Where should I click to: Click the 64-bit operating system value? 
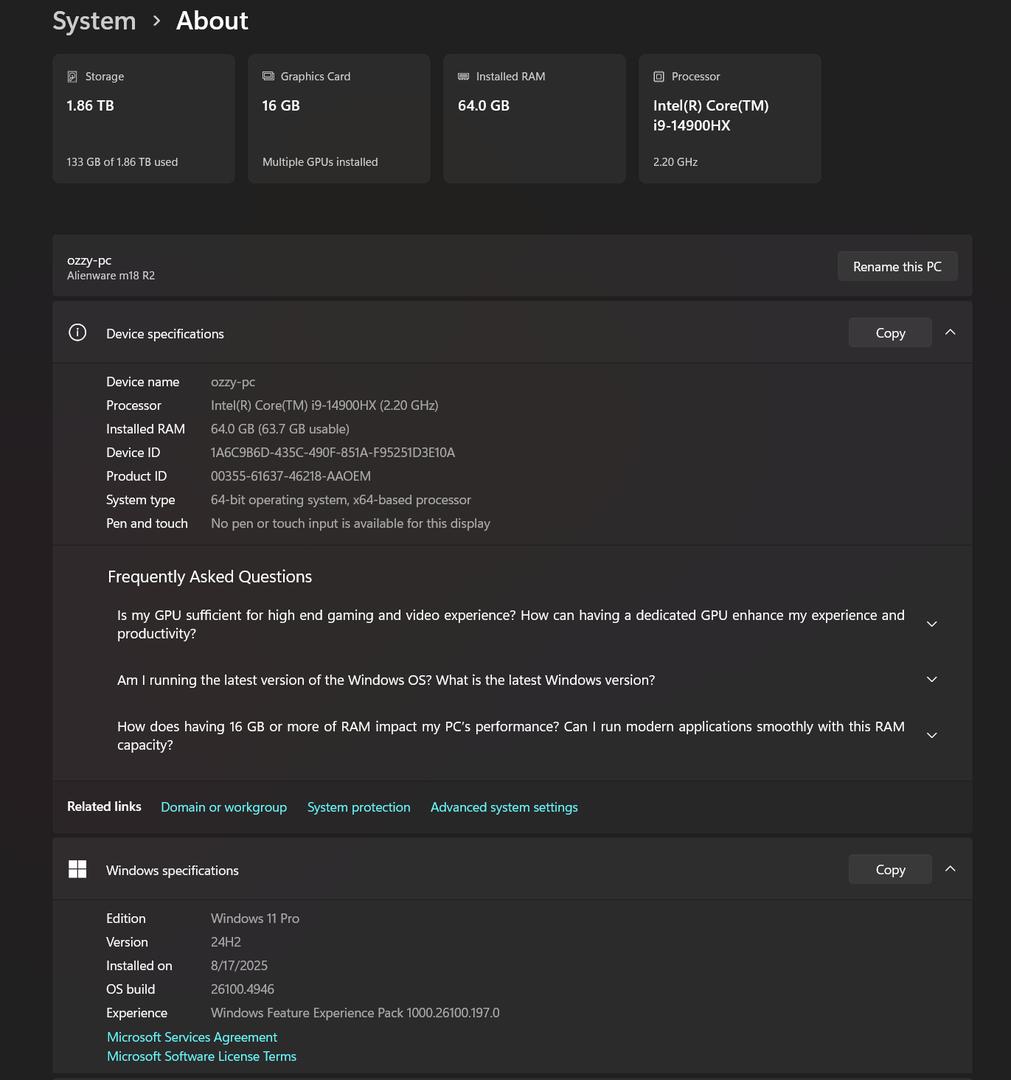(341, 500)
